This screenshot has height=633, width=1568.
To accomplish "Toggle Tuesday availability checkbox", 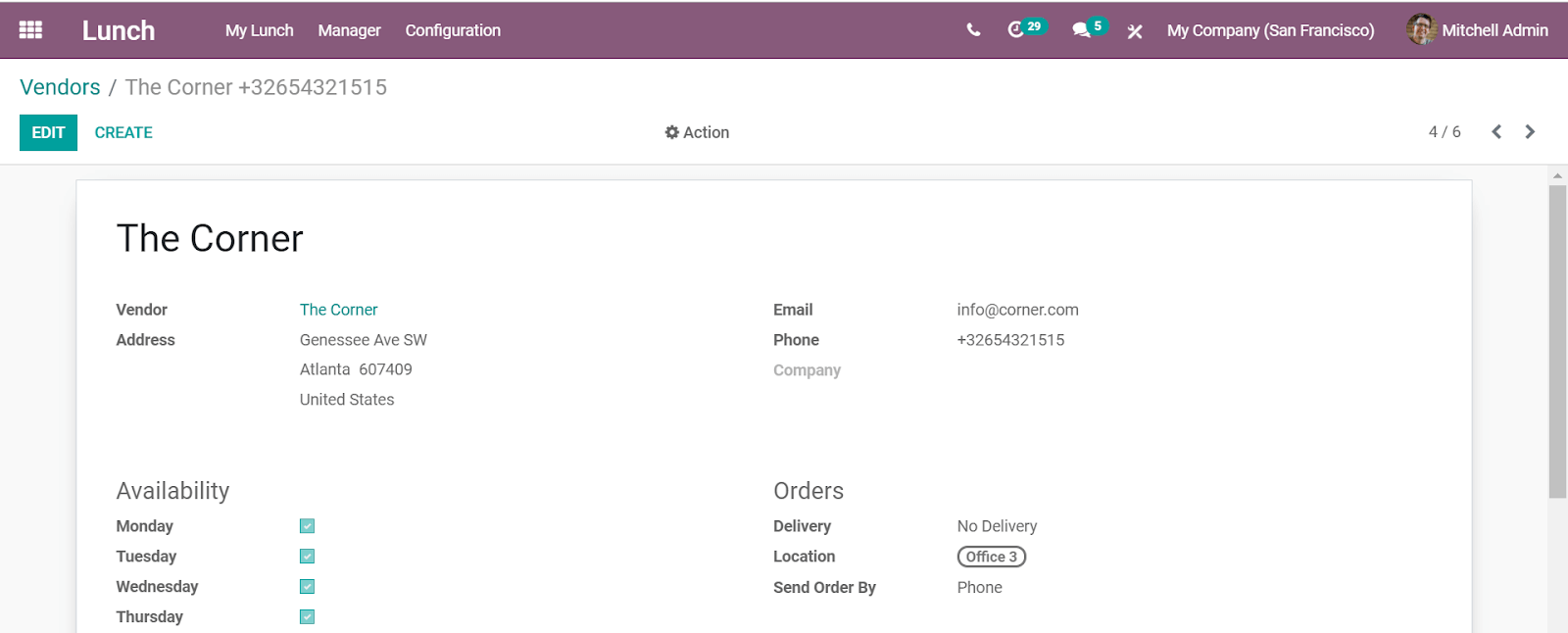I will tap(307, 557).
